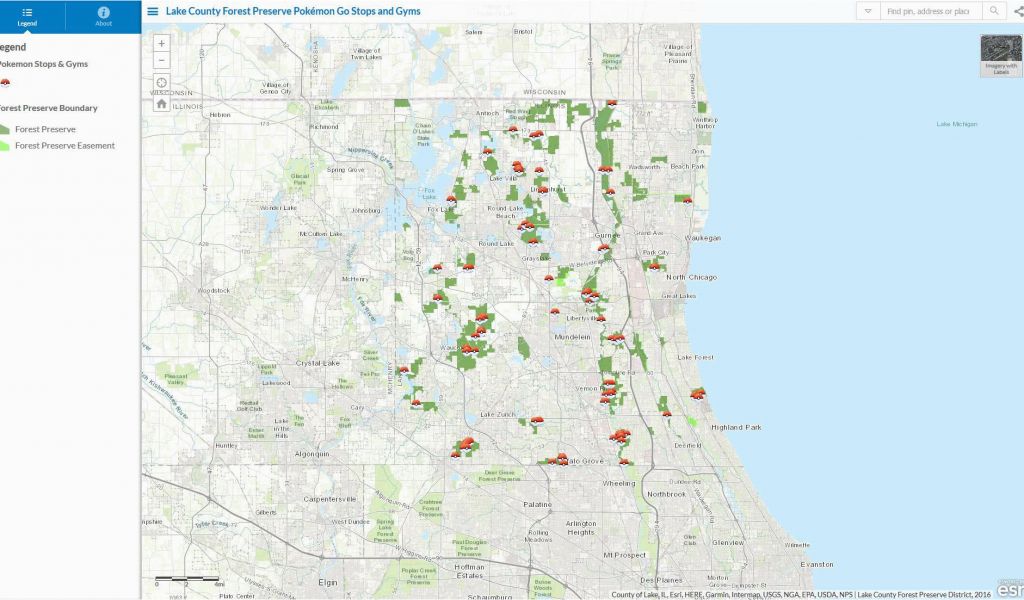Click the Elgin label on the map
The height and width of the screenshot is (600, 1024).
pos(328,582)
